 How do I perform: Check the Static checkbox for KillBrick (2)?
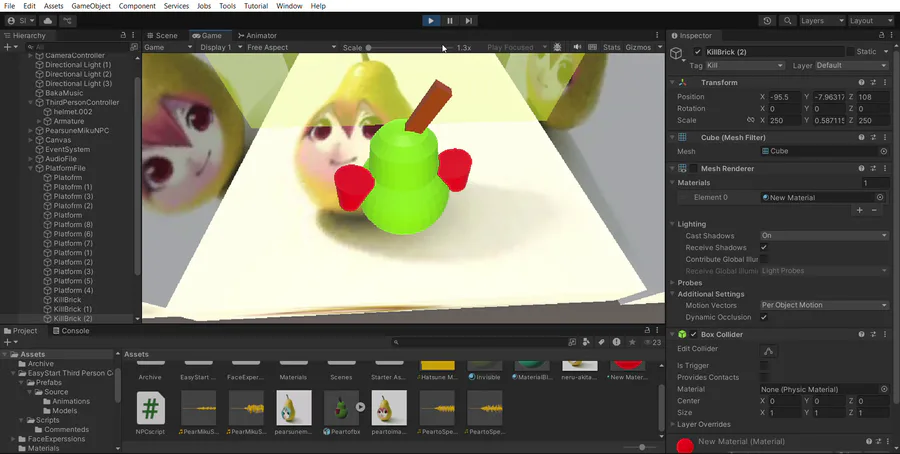[851, 52]
